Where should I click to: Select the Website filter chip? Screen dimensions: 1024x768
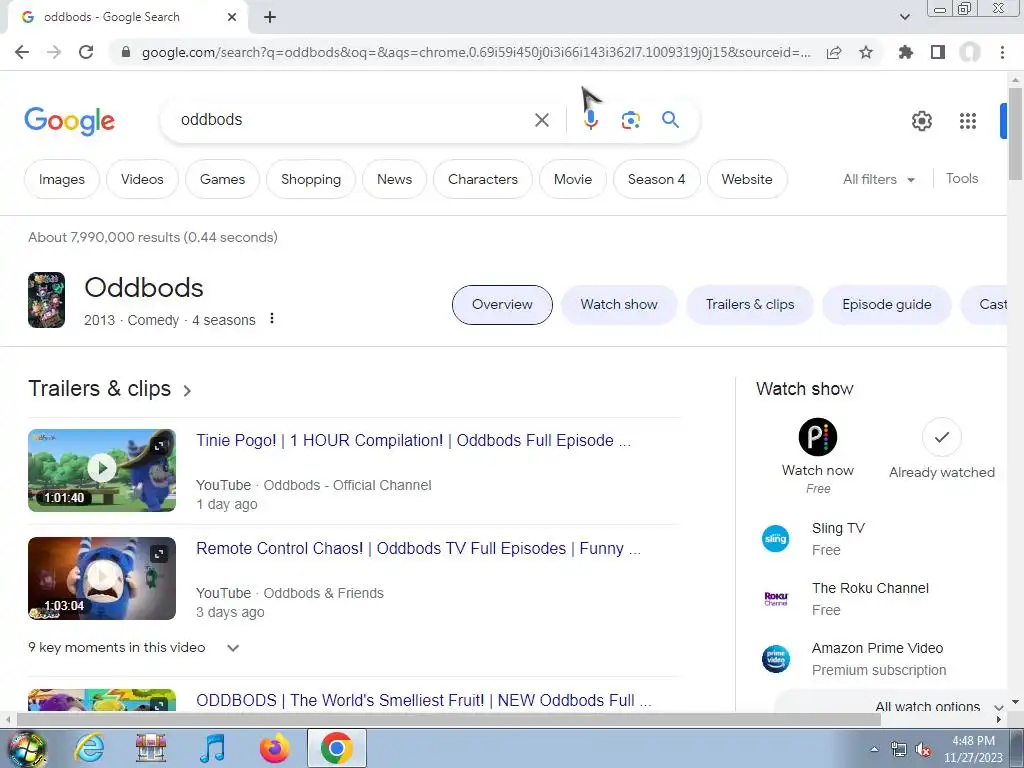tap(747, 179)
